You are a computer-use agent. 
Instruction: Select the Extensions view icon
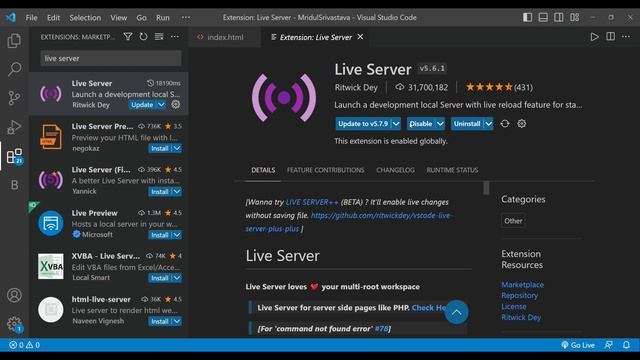[x=14, y=156]
